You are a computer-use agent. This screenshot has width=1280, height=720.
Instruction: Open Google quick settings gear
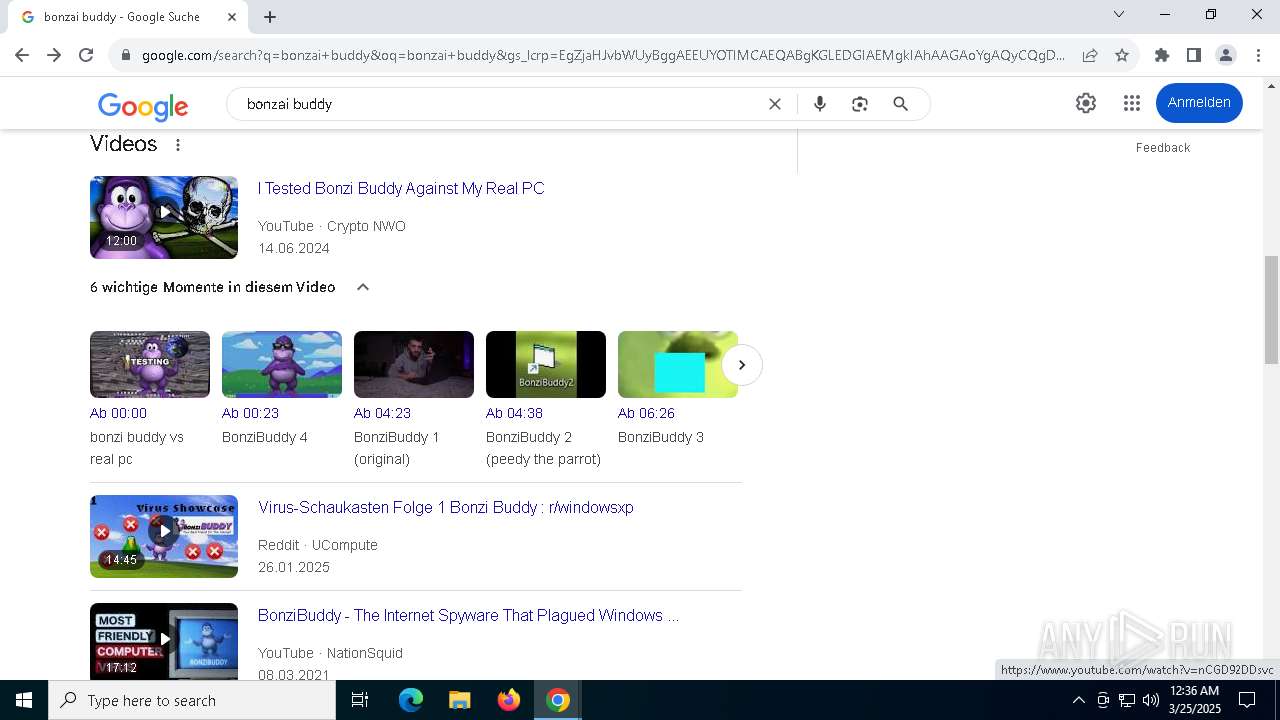[1086, 103]
